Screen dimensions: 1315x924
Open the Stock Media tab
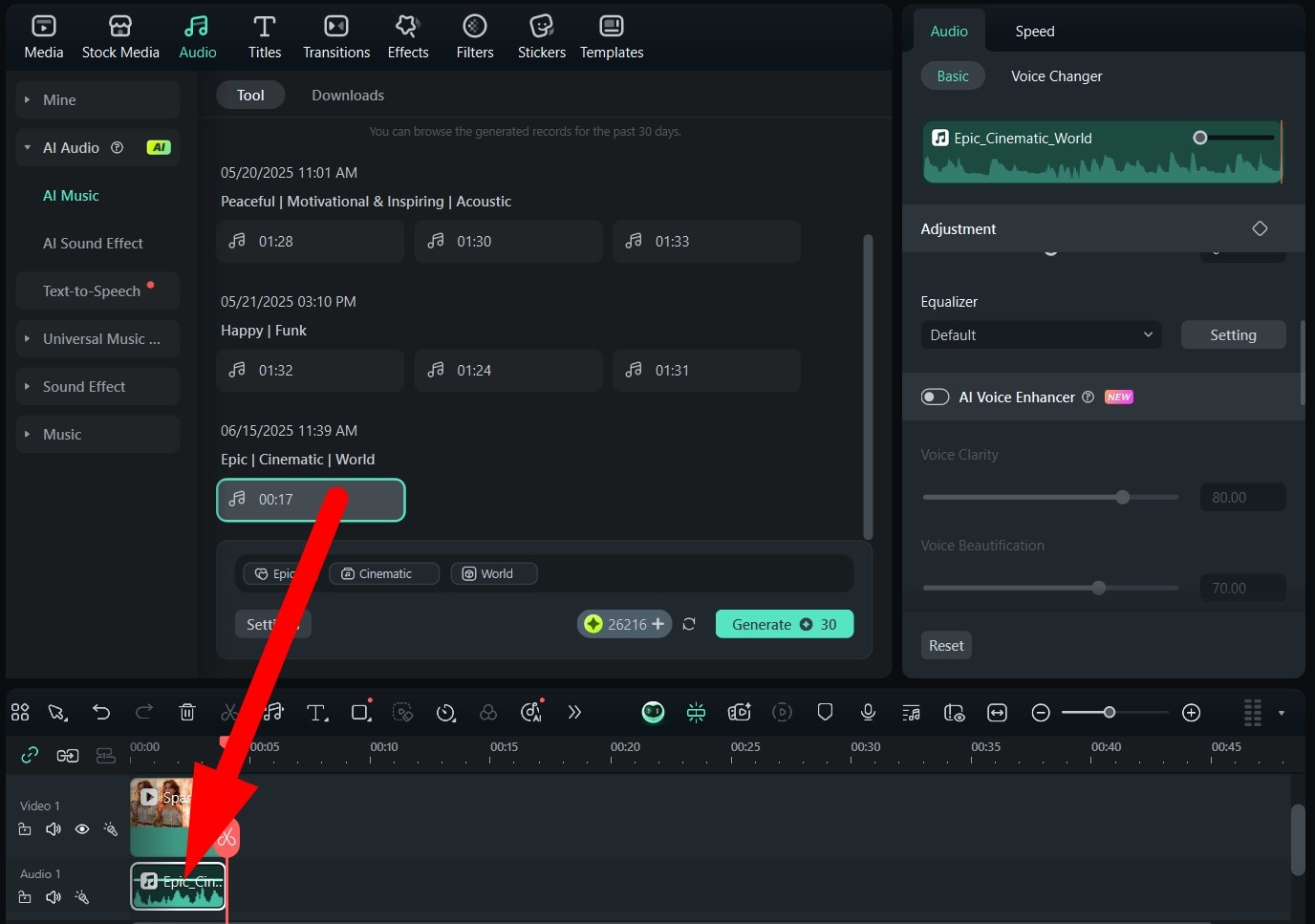(120, 37)
